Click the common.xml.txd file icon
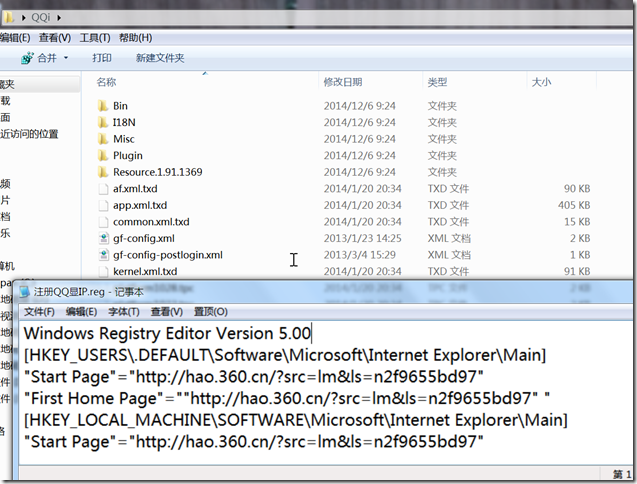Image resolution: width=637 pixels, height=484 pixels. 104,222
